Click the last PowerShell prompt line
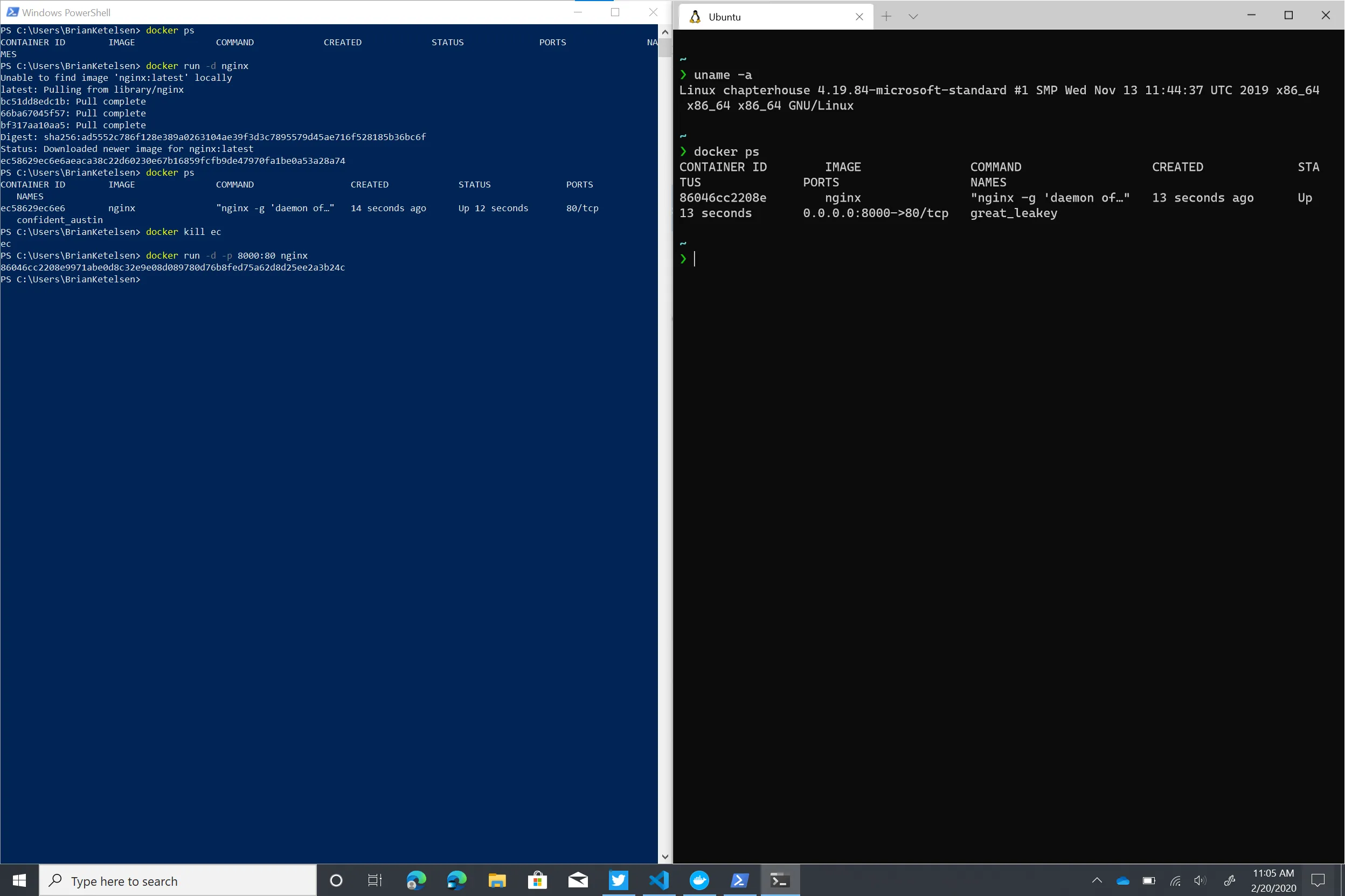The image size is (1345, 896). 70,279
